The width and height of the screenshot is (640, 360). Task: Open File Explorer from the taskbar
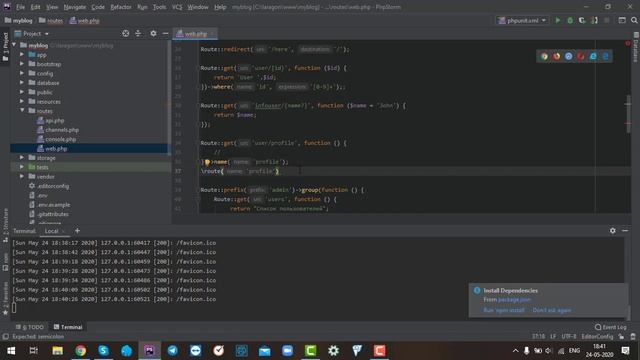click(58, 351)
